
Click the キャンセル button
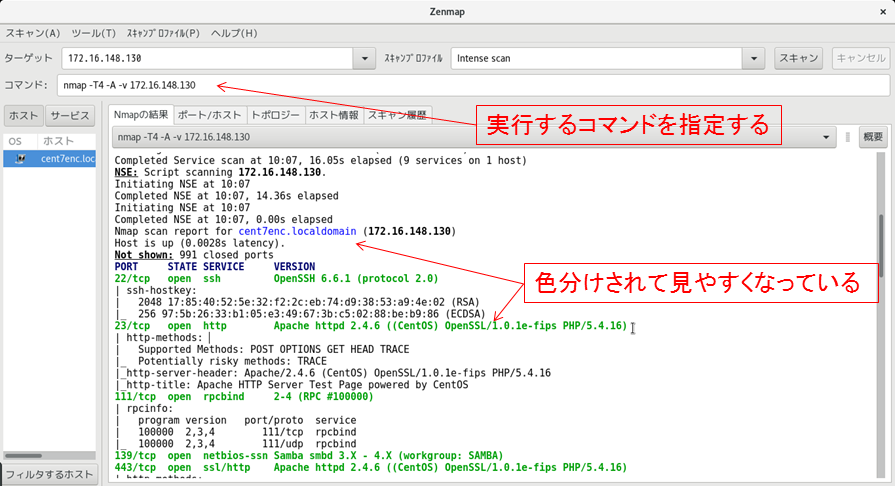click(x=861, y=58)
